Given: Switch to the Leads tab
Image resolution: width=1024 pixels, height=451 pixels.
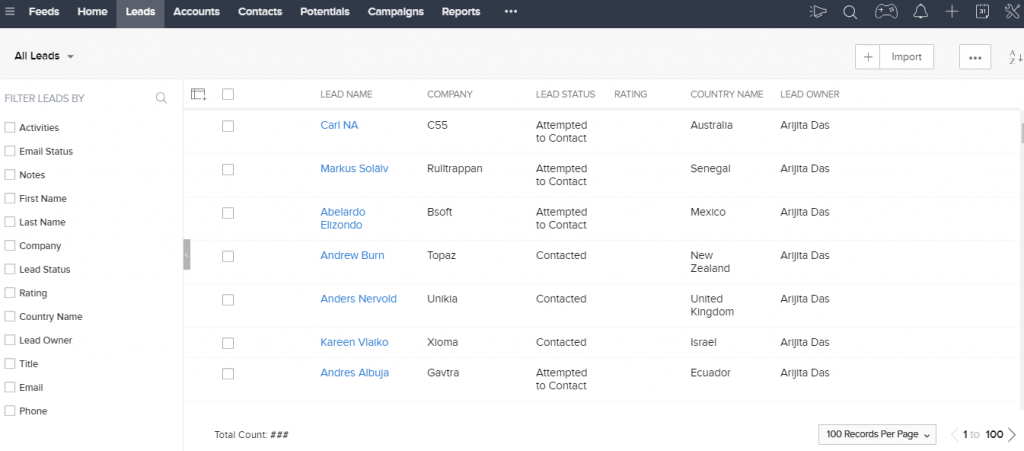Looking at the screenshot, I should [140, 12].
